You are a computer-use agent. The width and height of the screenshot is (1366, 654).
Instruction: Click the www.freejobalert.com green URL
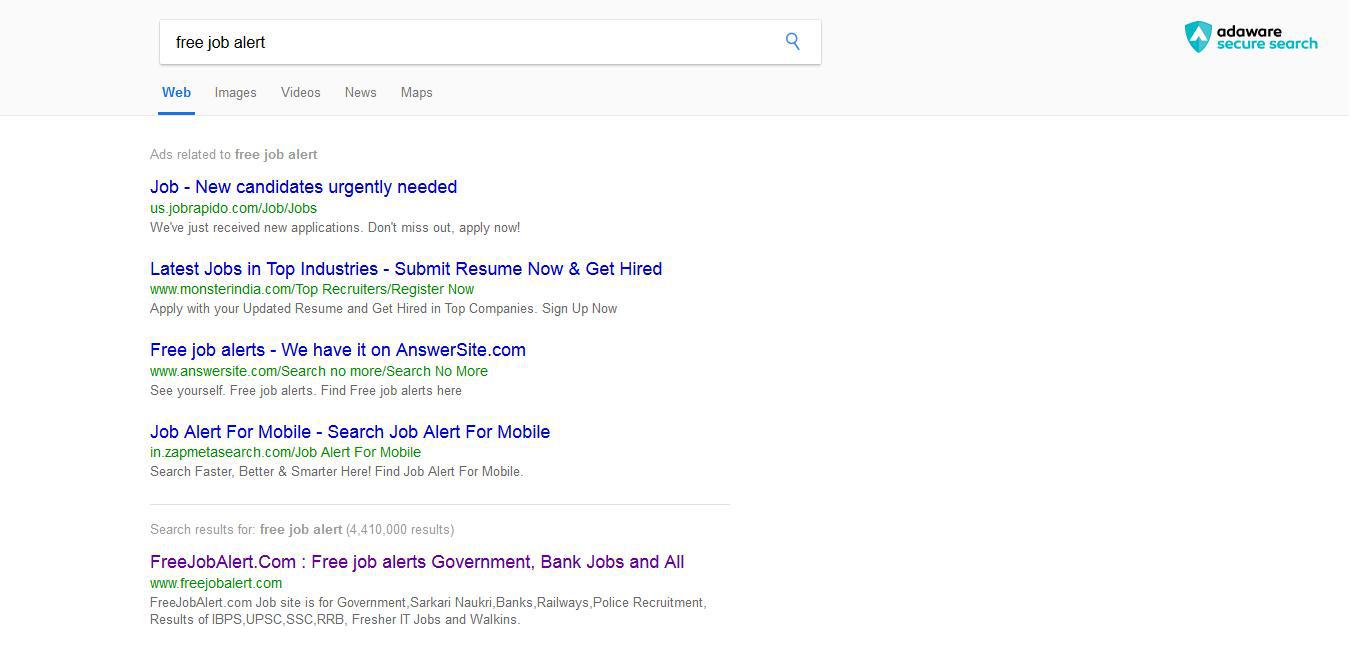click(214, 583)
